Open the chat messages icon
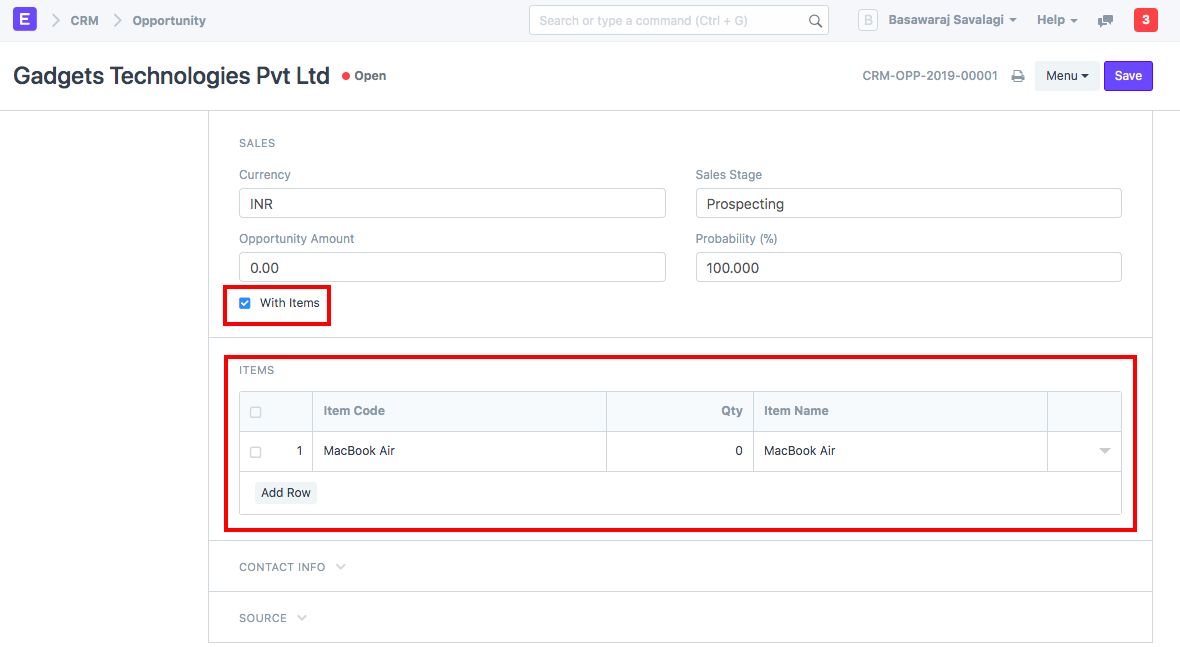The image size is (1180, 647). pyautogui.click(x=1105, y=21)
